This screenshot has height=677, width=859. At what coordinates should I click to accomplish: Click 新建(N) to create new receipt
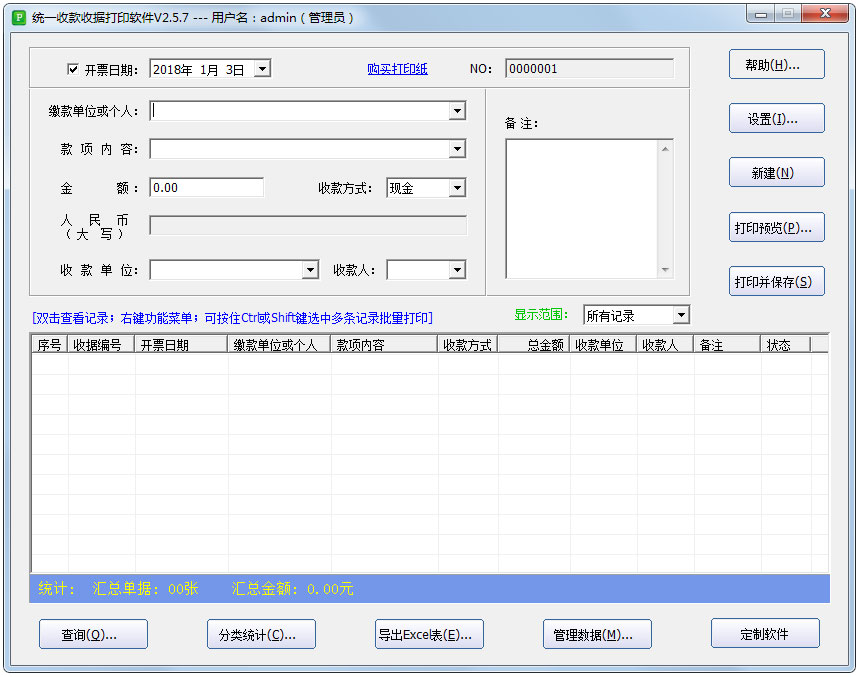(776, 172)
